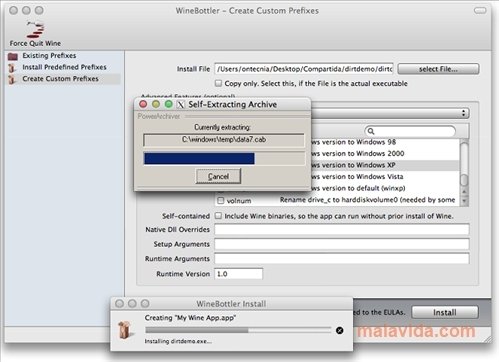Enable the Self-contained Include Wine binaries checkbox
499x362 pixels.
pos(218,216)
